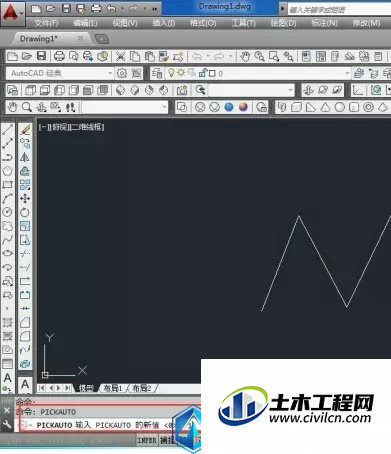Open the 工具(T) menu

point(243,23)
